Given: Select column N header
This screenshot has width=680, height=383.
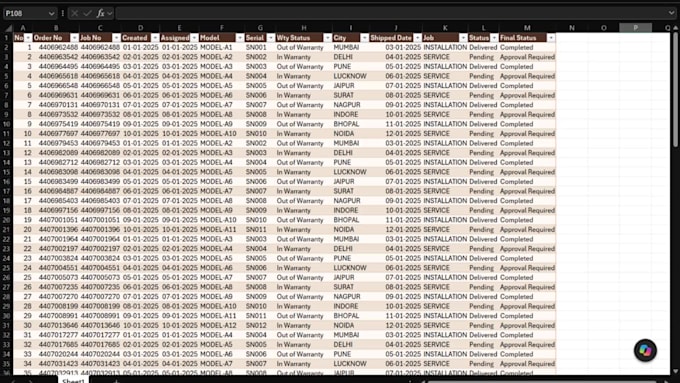Looking at the screenshot, I should click(x=572, y=28).
